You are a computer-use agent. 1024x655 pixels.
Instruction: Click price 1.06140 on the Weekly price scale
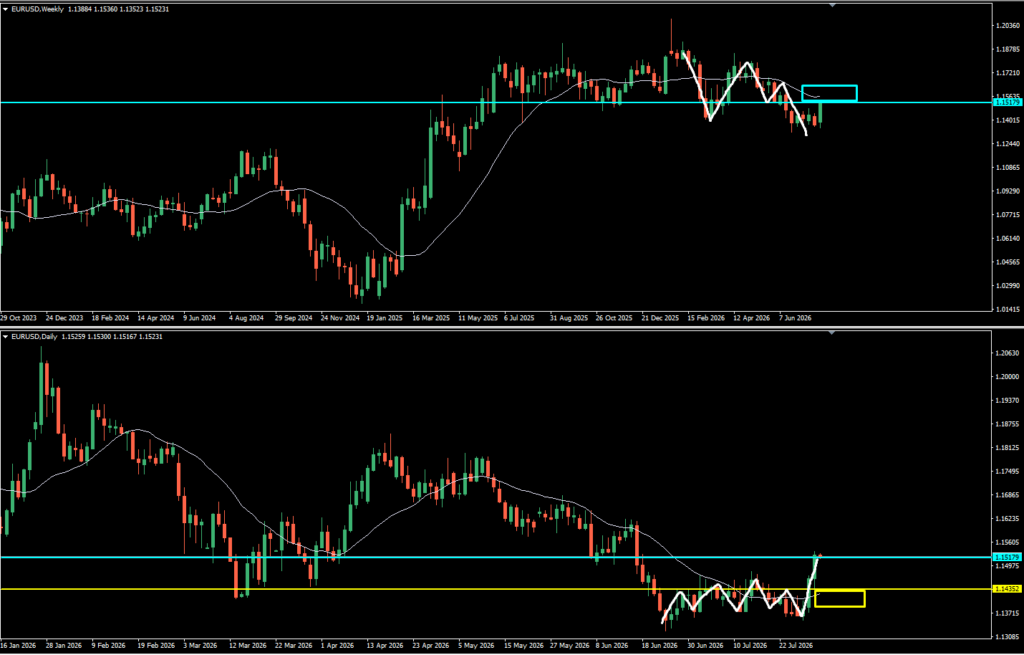pos(1010,239)
